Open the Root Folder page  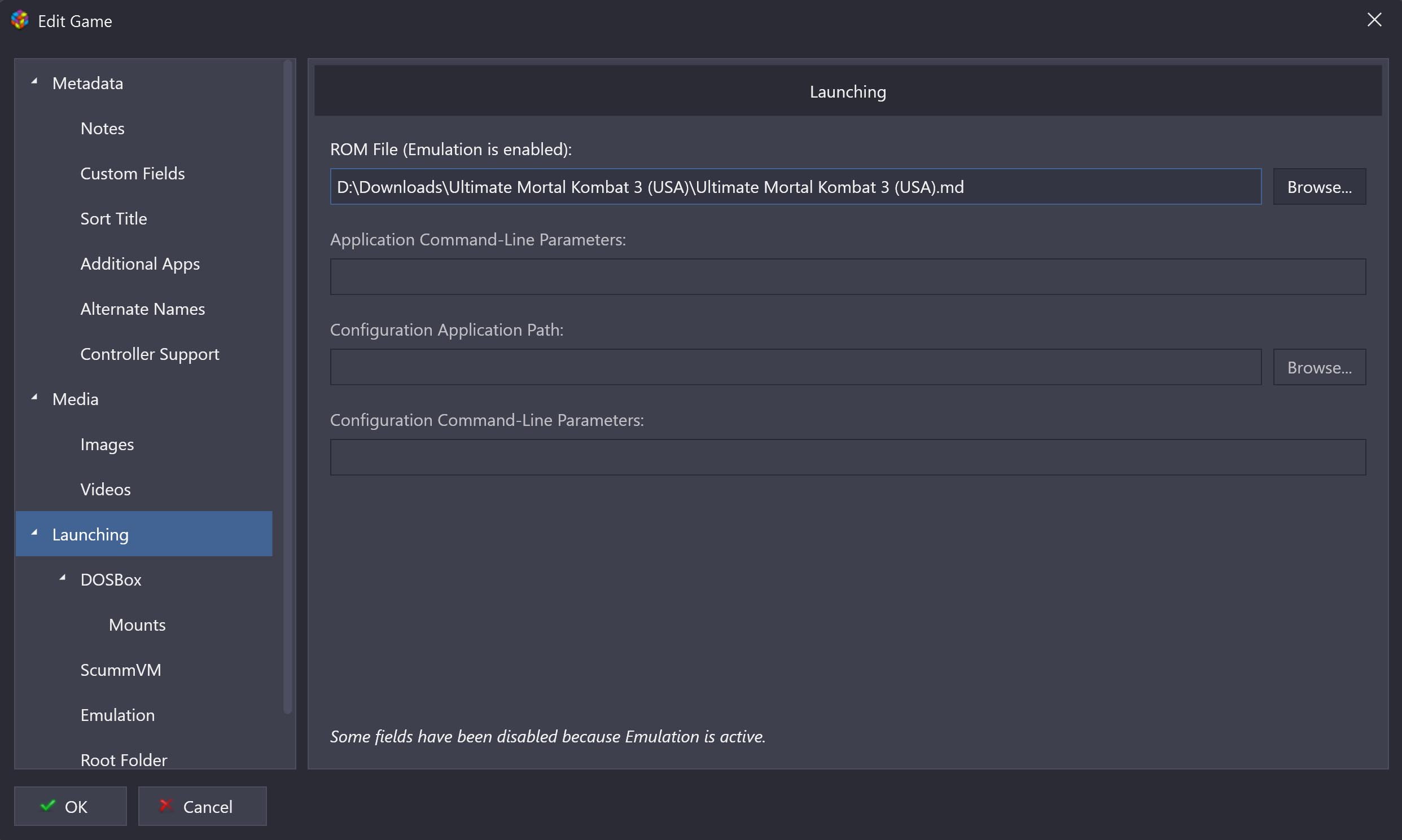pos(124,760)
